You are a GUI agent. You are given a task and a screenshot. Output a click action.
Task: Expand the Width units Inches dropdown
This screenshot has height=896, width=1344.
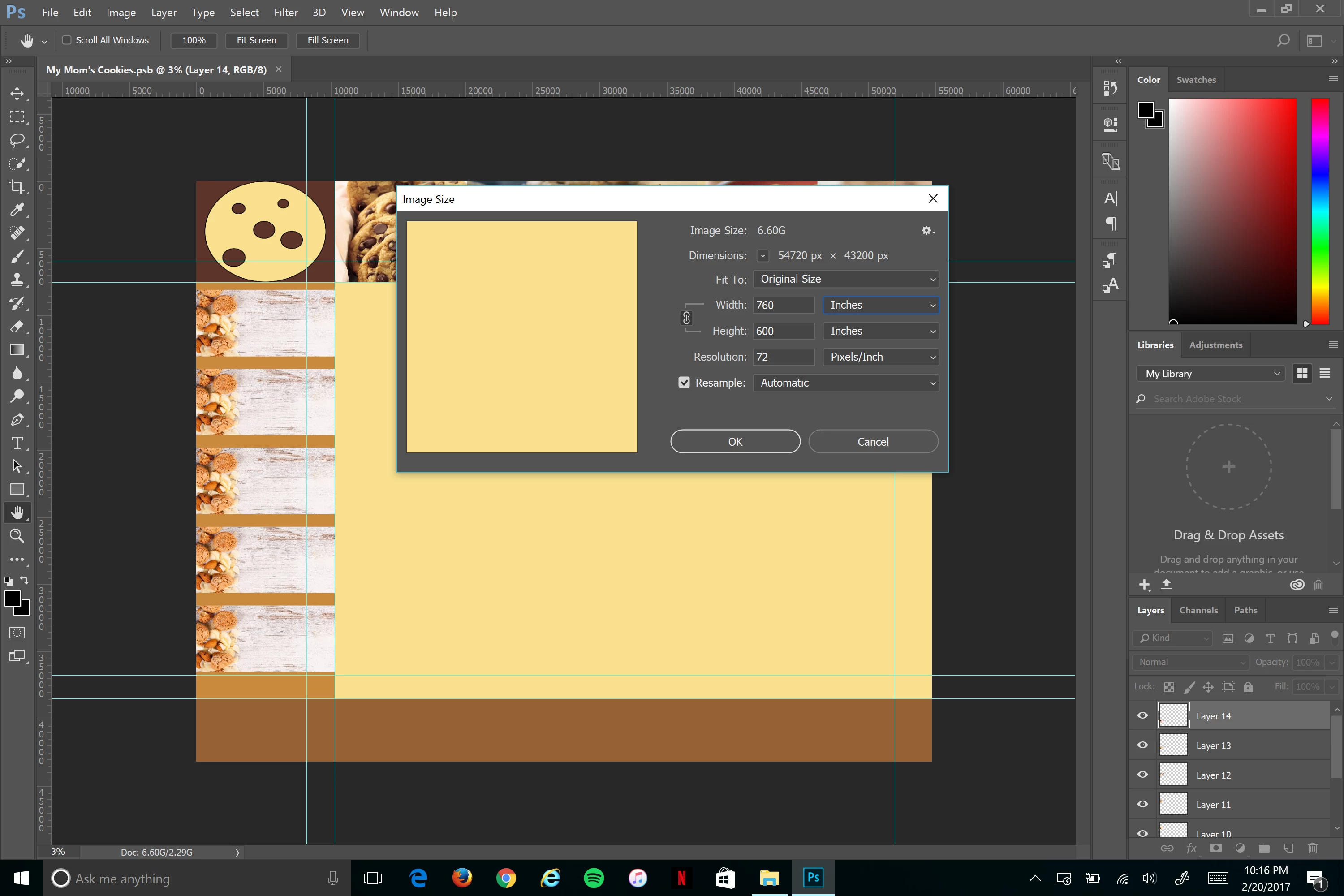(880, 305)
